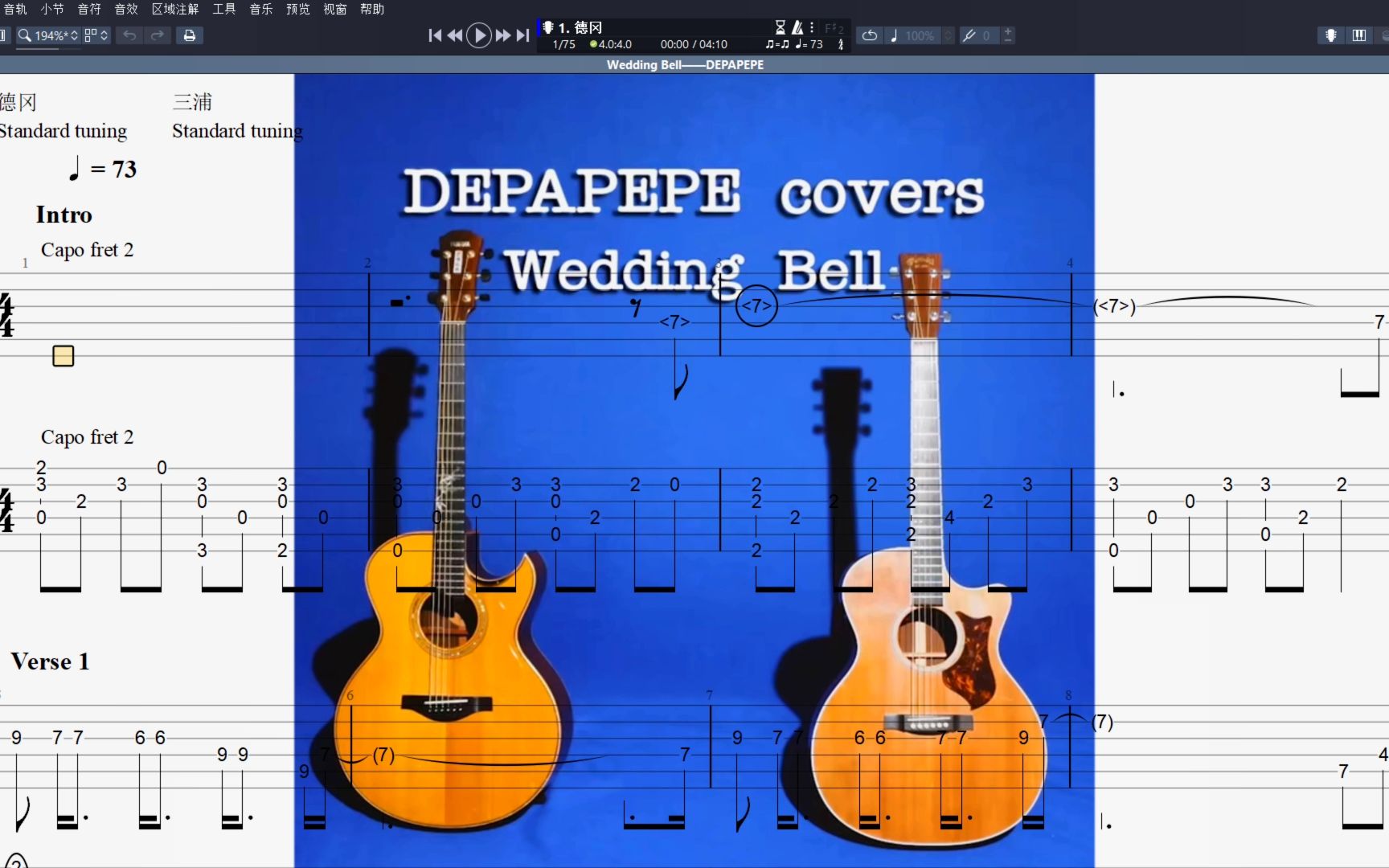Click the magnifier zoom icon
Viewport: 1389px width, 868px height.
(25, 35)
